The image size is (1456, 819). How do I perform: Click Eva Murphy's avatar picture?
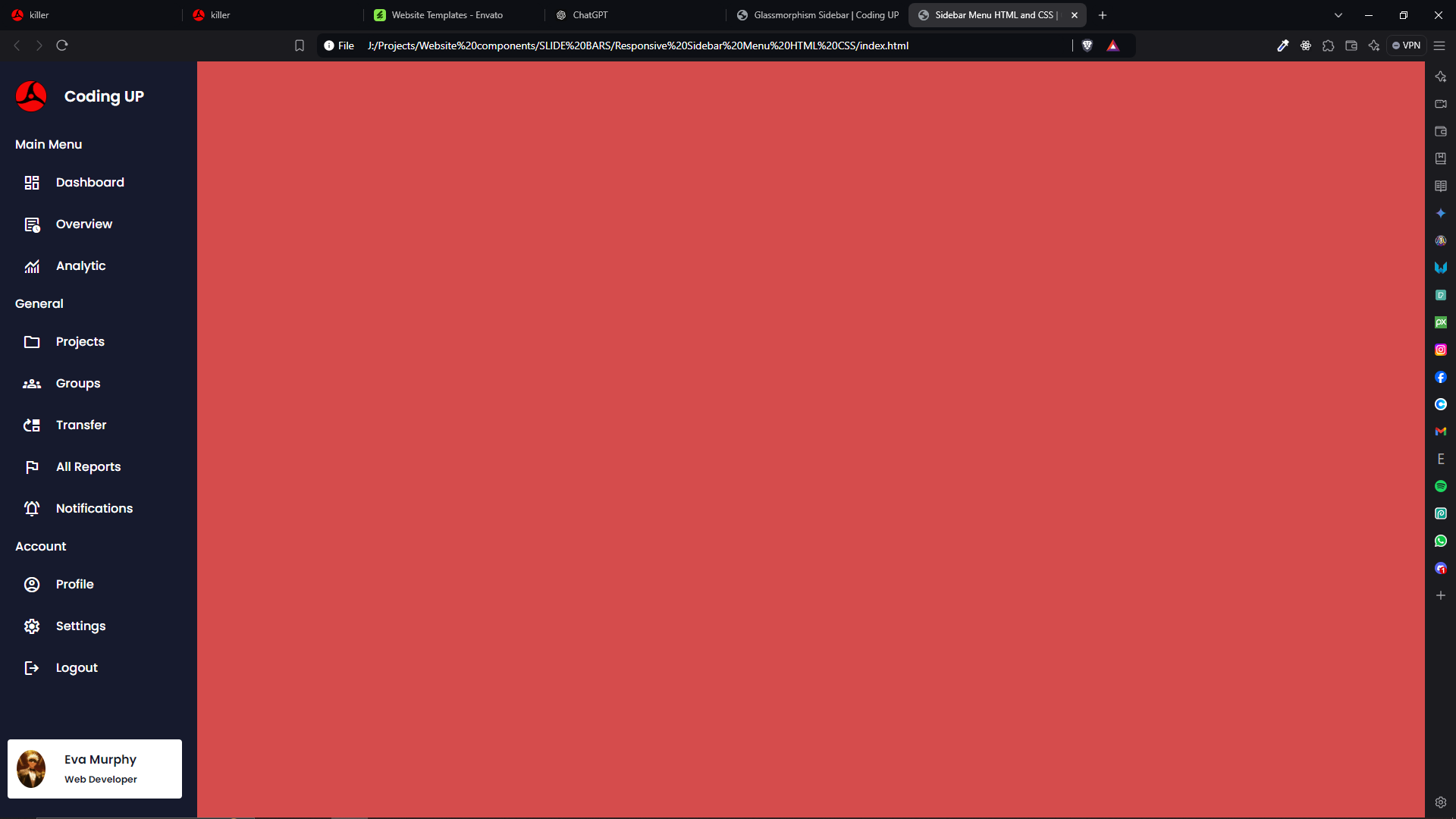pyautogui.click(x=31, y=769)
